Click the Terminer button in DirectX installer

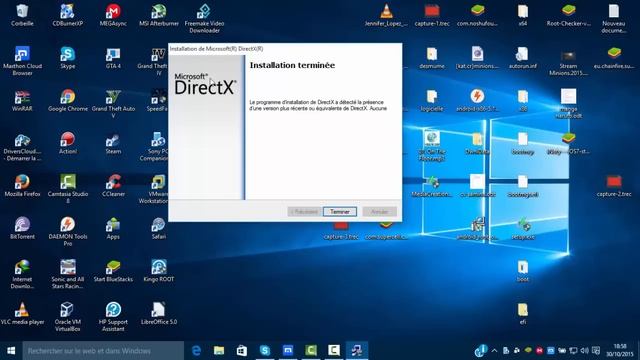pos(340,211)
